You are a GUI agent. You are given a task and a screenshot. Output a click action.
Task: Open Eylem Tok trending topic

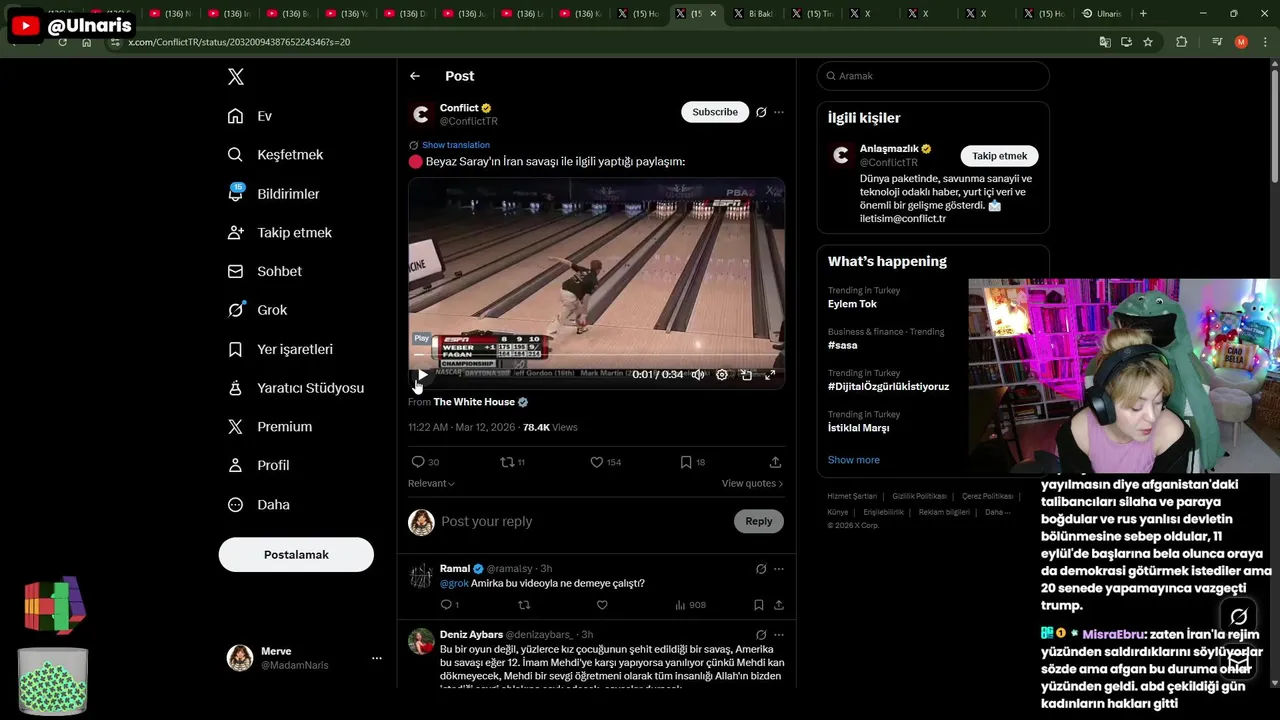852,304
